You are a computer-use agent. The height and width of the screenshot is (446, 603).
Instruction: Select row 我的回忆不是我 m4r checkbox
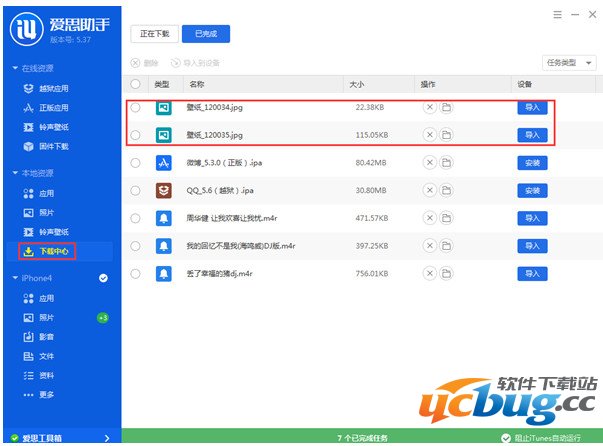135,246
